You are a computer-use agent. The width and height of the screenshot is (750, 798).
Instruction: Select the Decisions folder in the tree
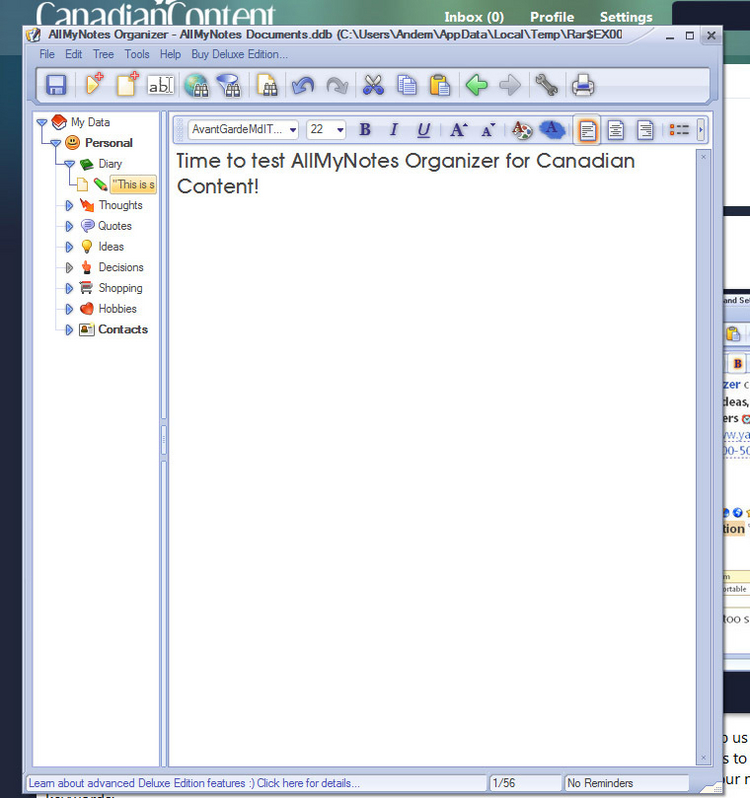[121, 267]
